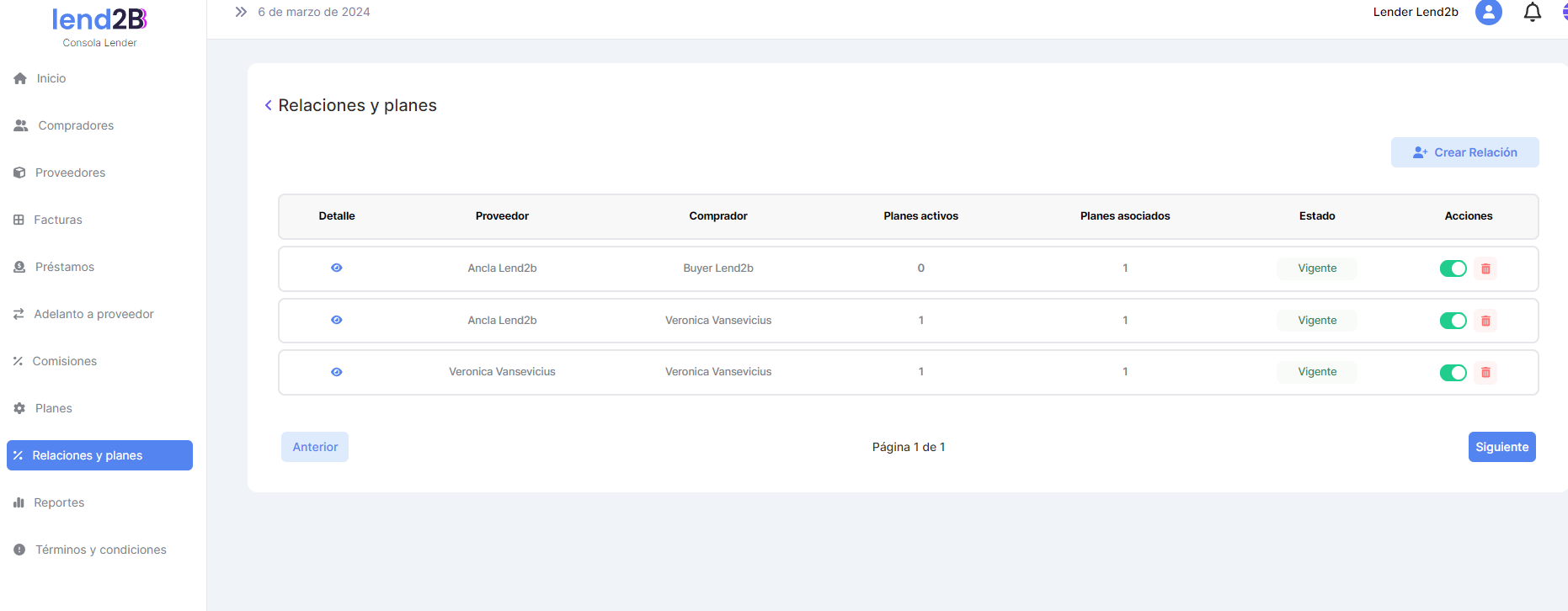Switch off toggle in the third table row
Screen dimensions: 1568x611
[x=1453, y=373]
